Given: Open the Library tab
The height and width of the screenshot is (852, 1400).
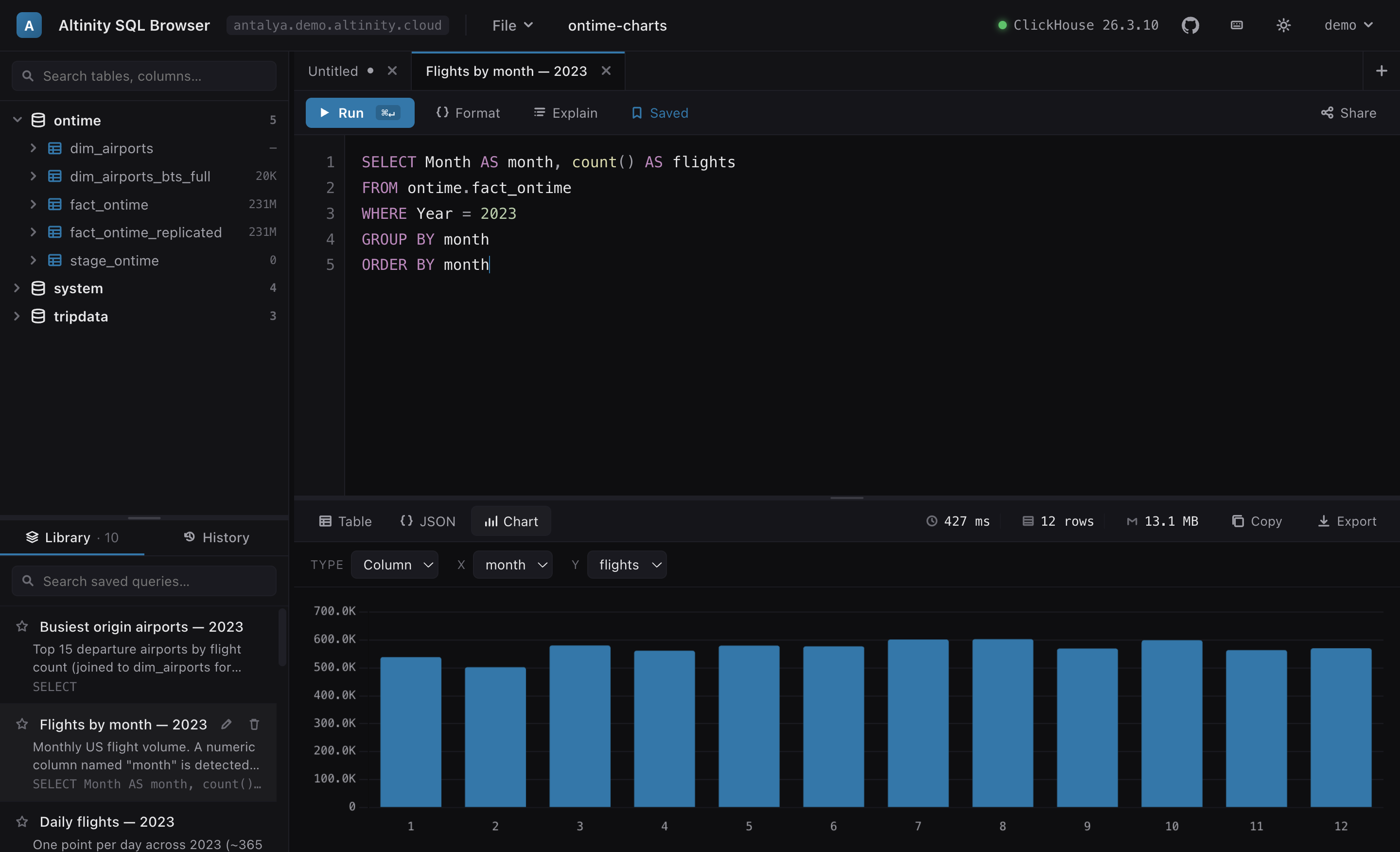Looking at the screenshot, I should 72,537.
